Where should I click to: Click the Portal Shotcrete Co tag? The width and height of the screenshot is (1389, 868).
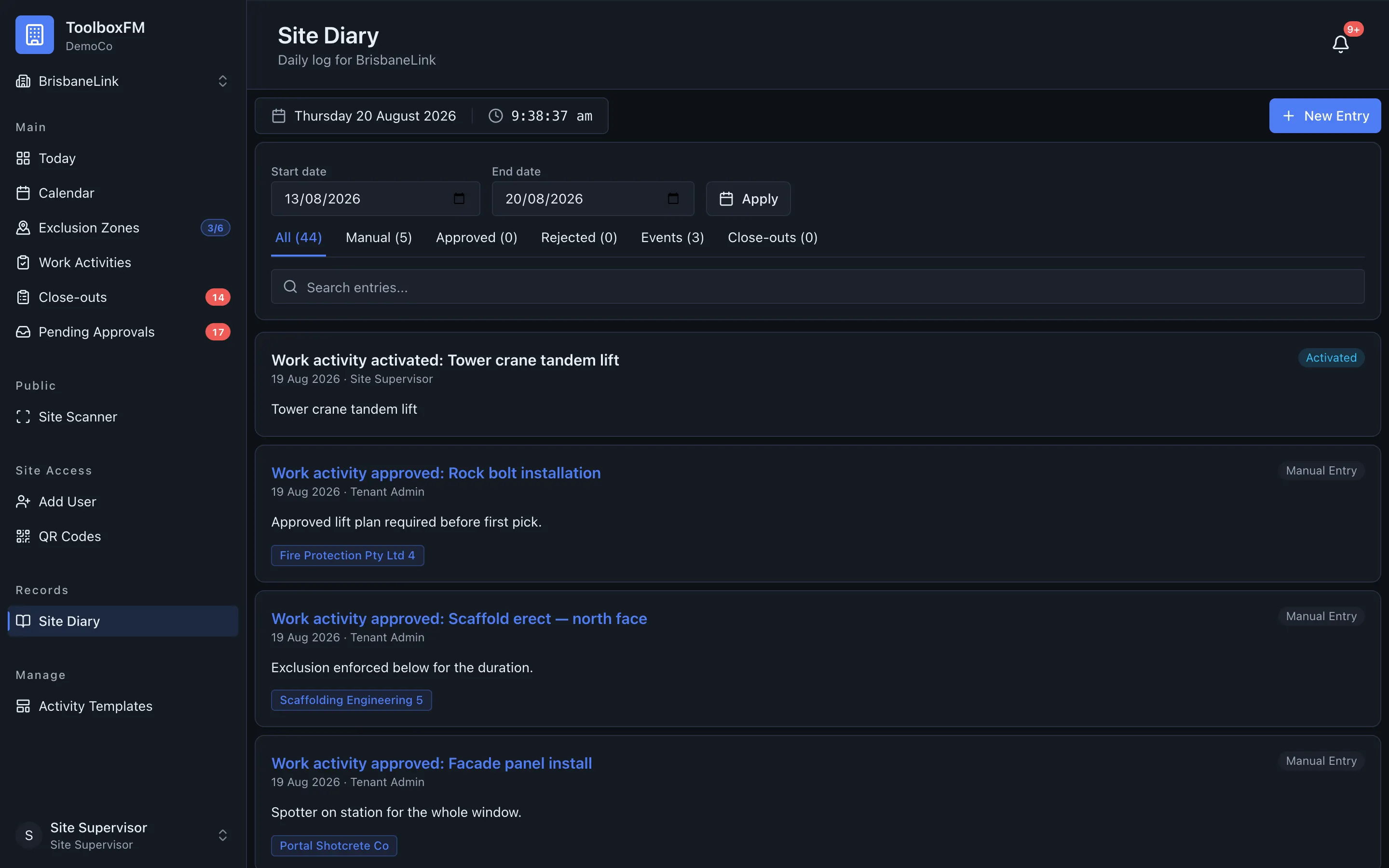coord(334,846)
